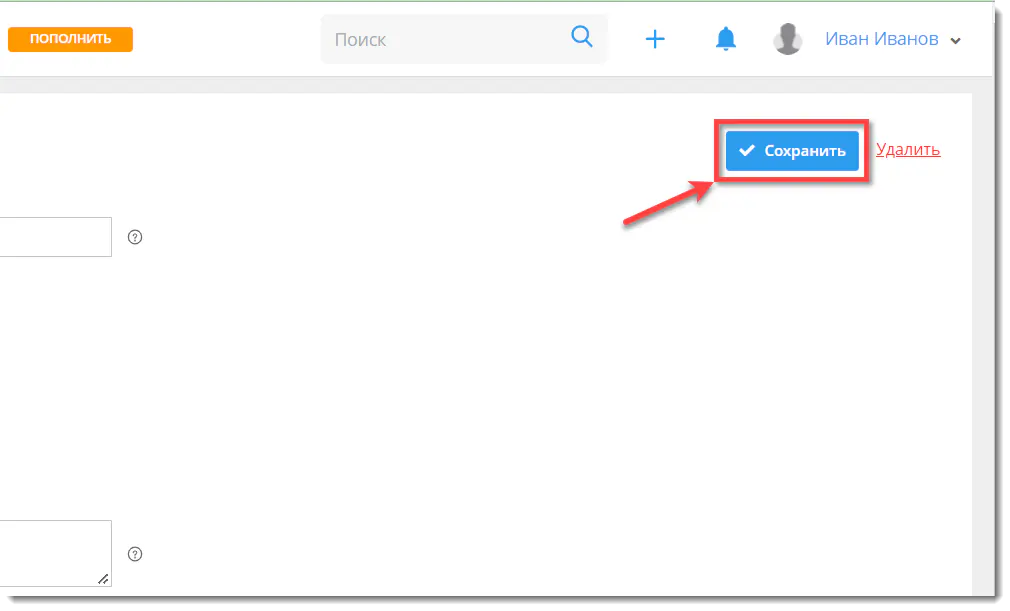The width and height of the screenshot is (1010, 611).
Task: Focus the Поиск search field
Action: point(464,39)
